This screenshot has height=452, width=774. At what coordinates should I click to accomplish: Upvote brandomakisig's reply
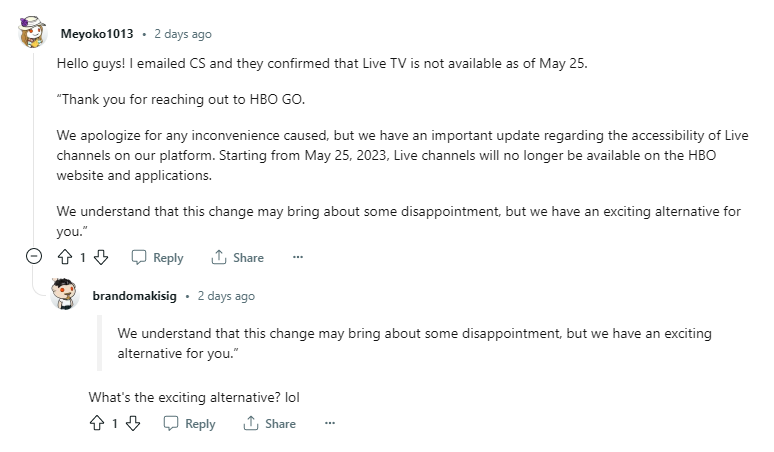(x=97, y=423)
